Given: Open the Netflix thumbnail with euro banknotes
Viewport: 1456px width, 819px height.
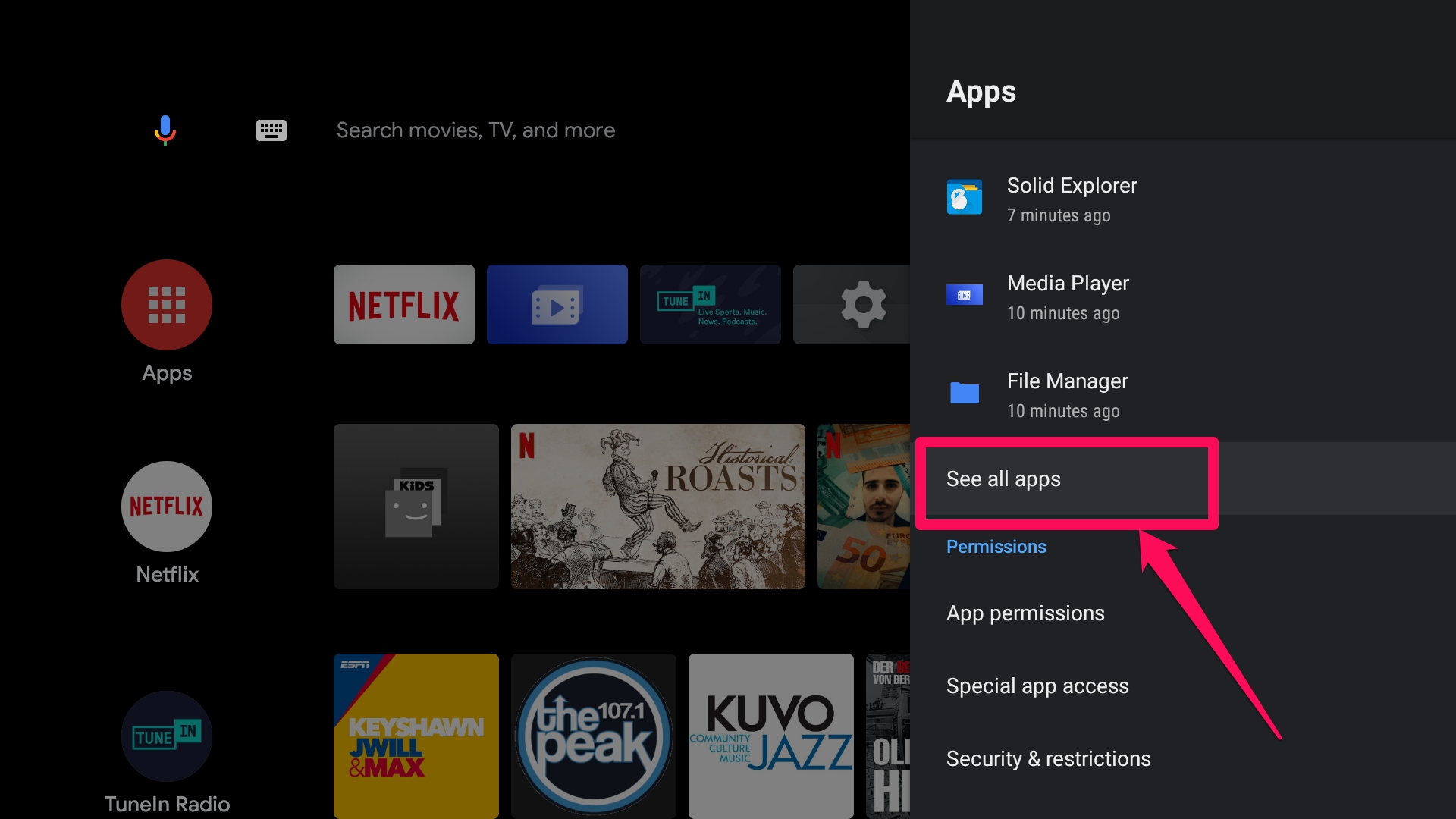Looking at the screenshot, I should [x=864, y=507].
